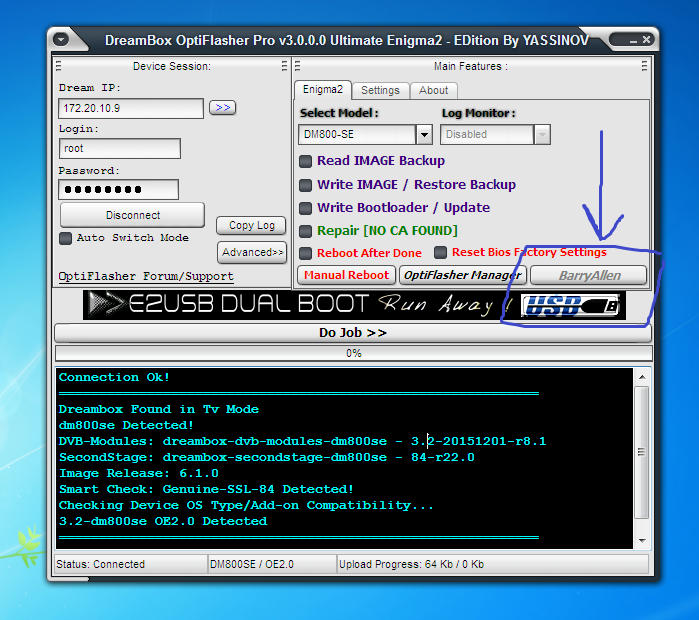699x620 pixels.
Task: Toggle Auto Switch Mode checkbox
Action: (66, 238)
